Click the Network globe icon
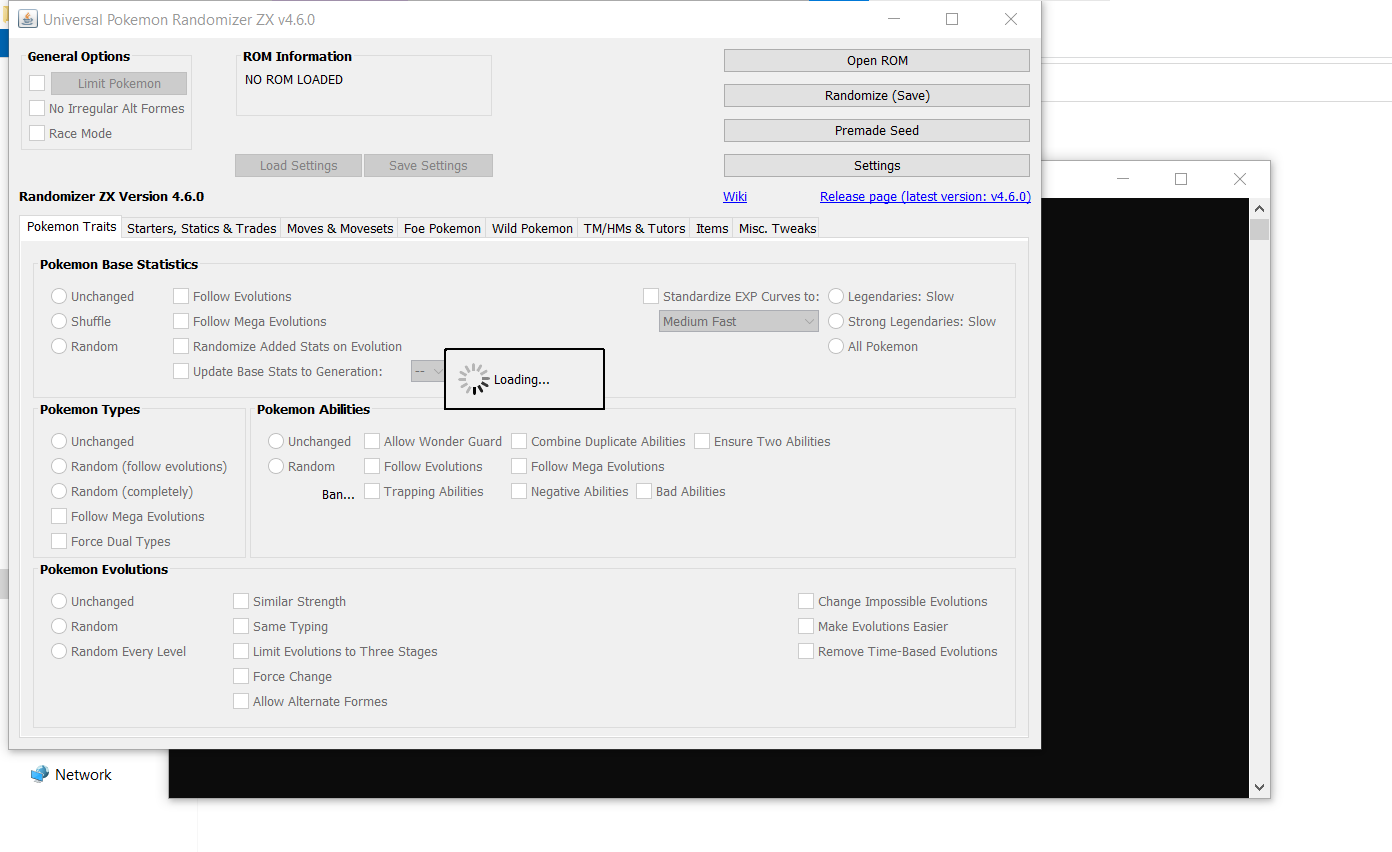The height and width of the screenshot is (852, 1392). [x=39, y=773]
